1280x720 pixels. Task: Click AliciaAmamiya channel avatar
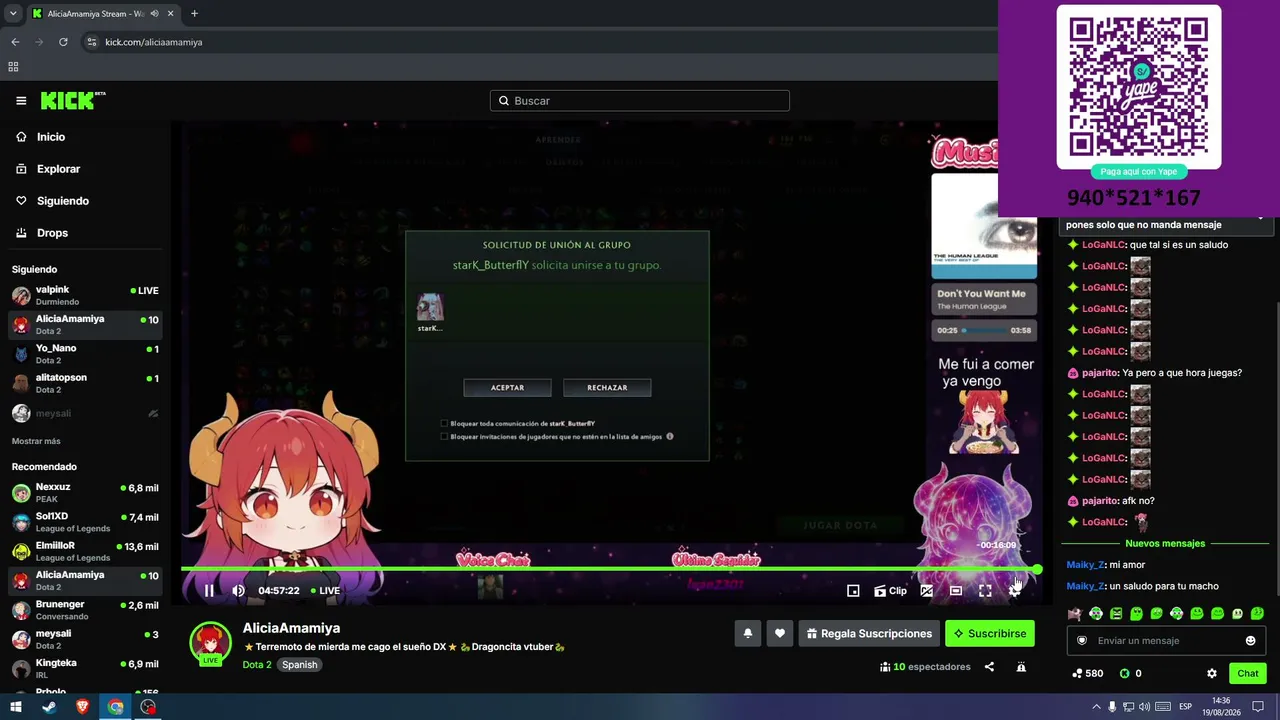(210, 643)
